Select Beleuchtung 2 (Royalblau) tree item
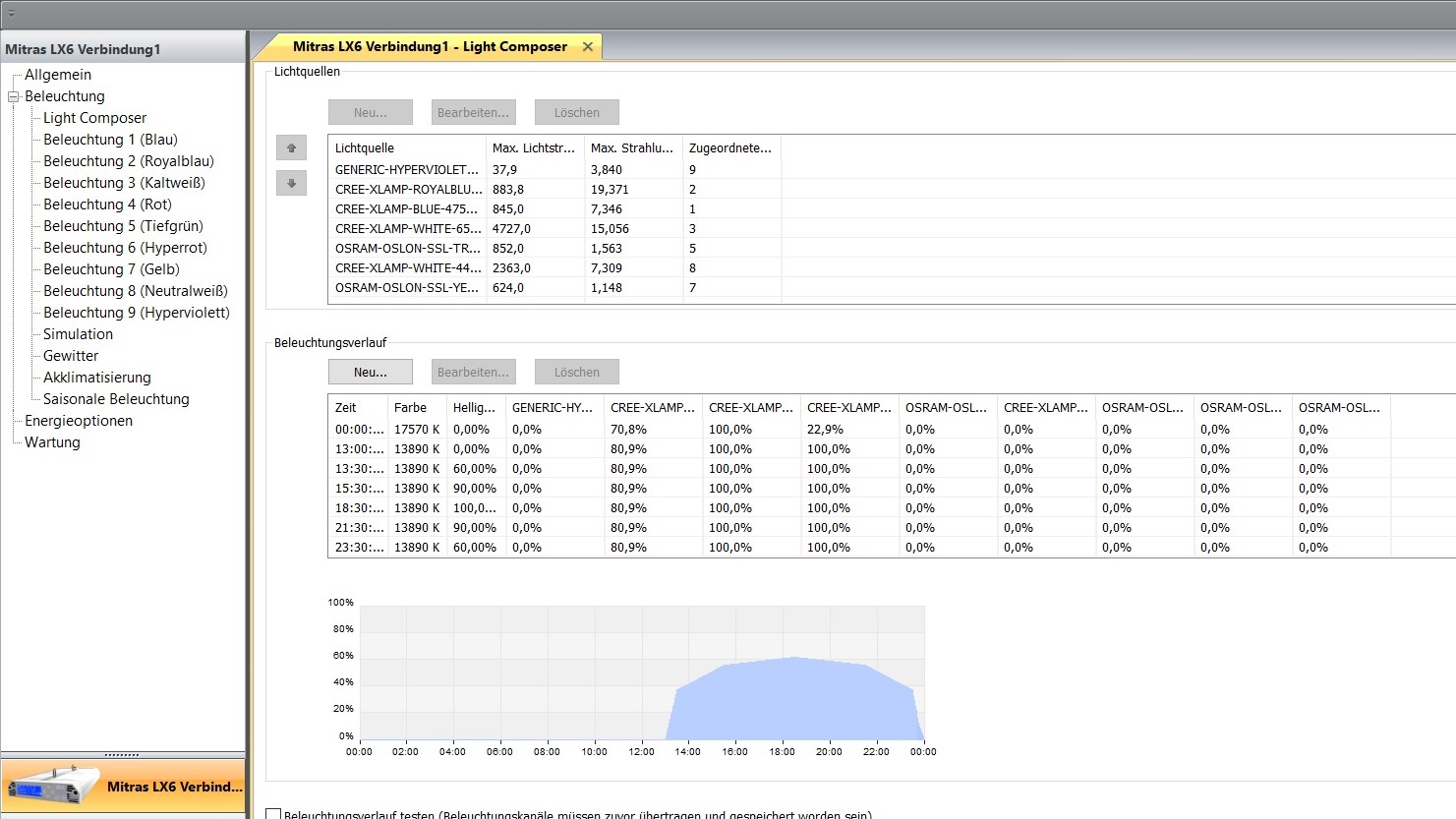Image resolution: width=1456 pixels, height=819 pixels. click(x=128, y=161)
